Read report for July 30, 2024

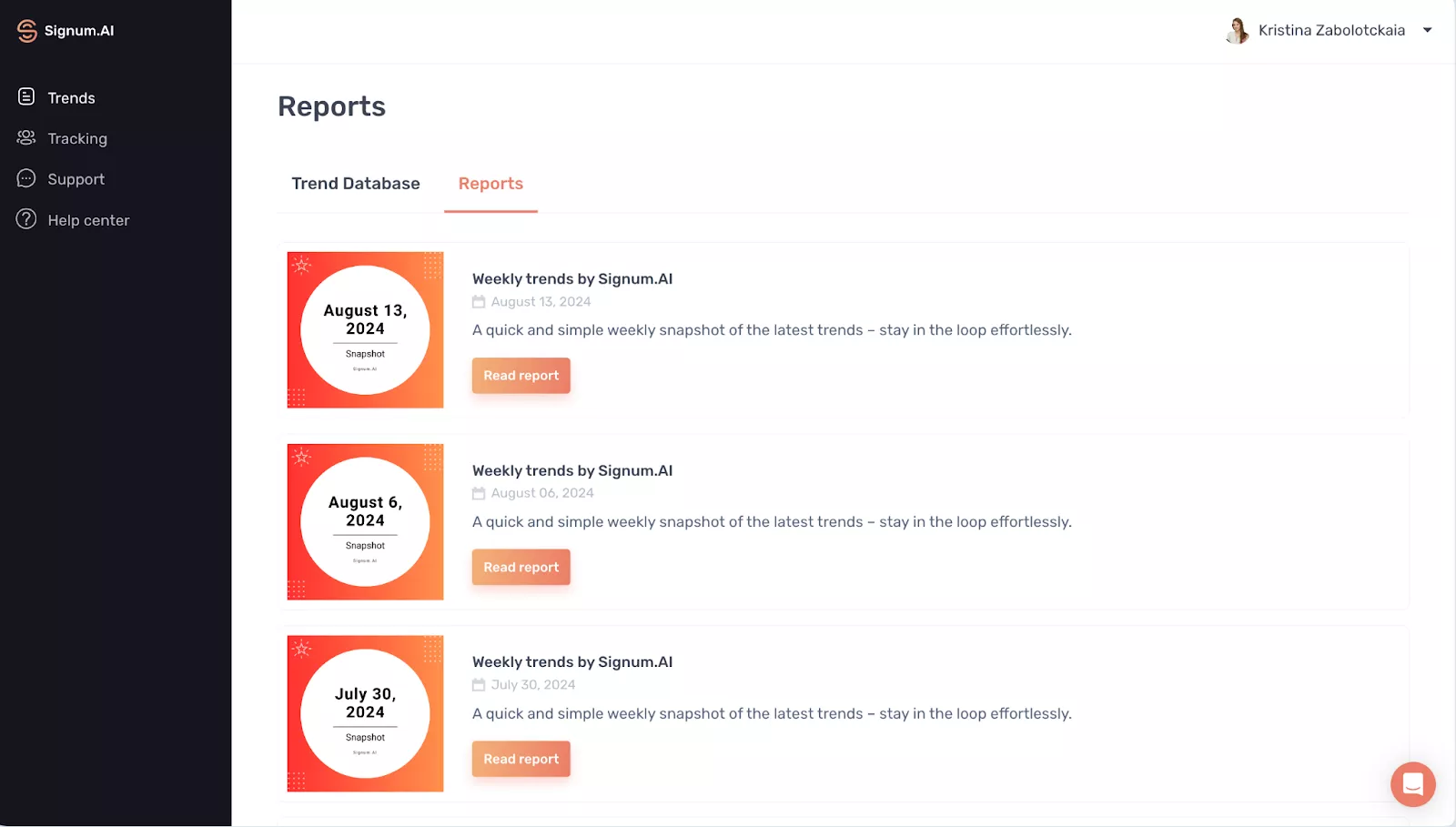click(521, 759)
